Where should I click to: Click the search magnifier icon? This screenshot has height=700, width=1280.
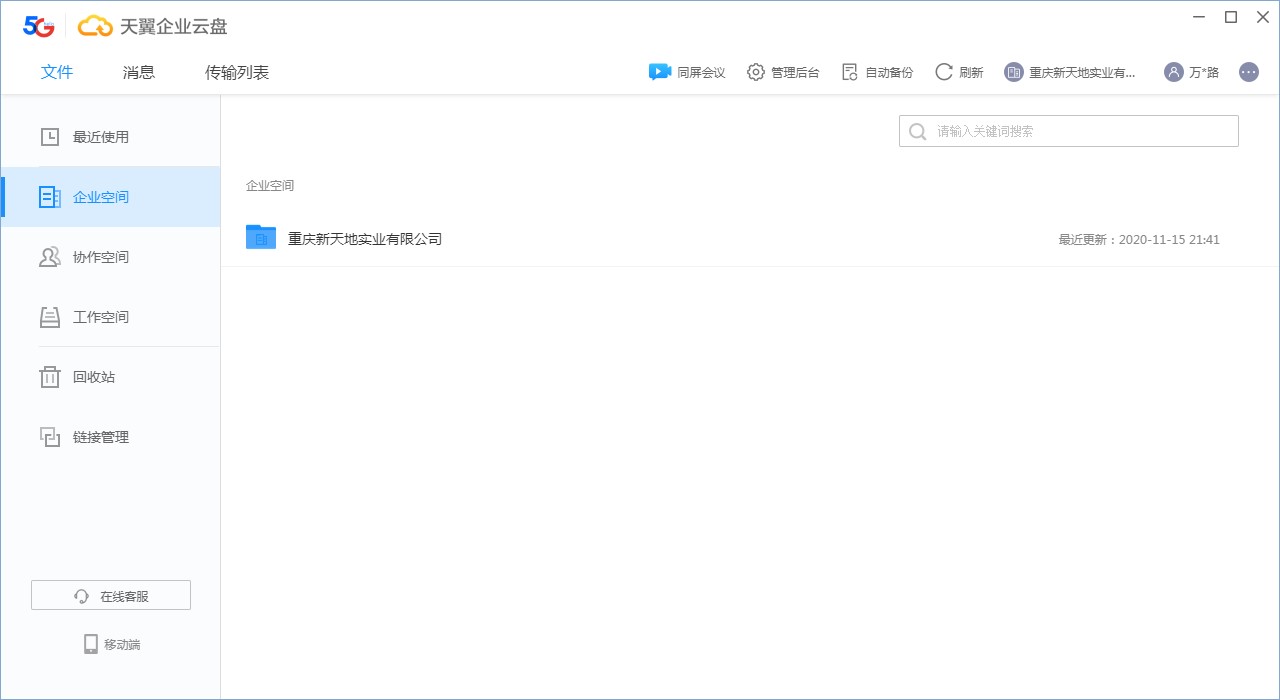click(917, 131)
